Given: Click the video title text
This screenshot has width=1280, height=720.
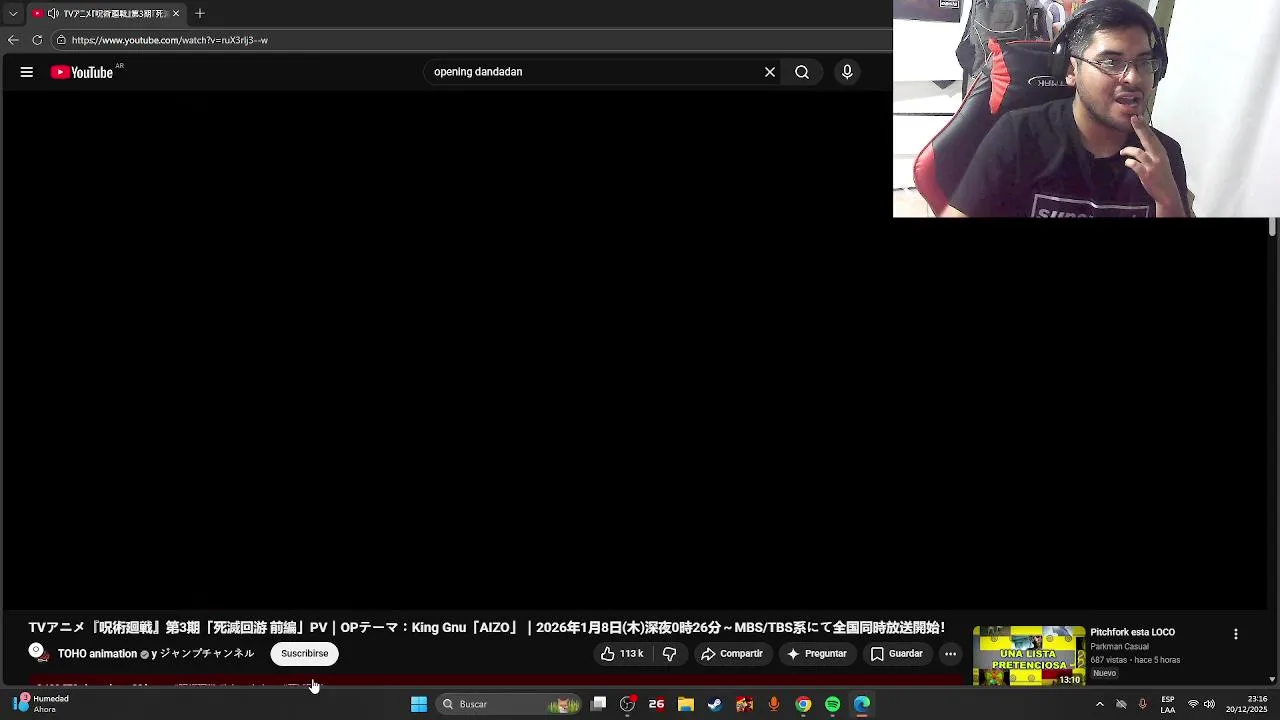Looking at the screenshot, I should (x=486, y=628).
